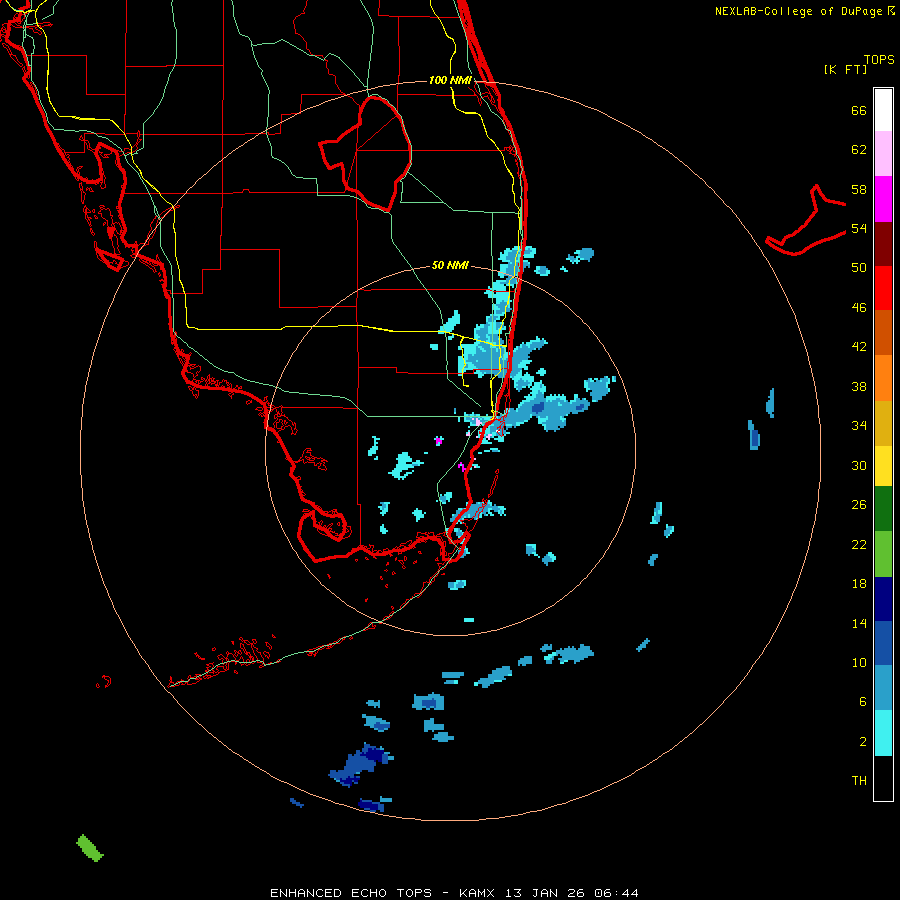Click the legend value 38
The image size is (900, 900).
tap(859, 386)
